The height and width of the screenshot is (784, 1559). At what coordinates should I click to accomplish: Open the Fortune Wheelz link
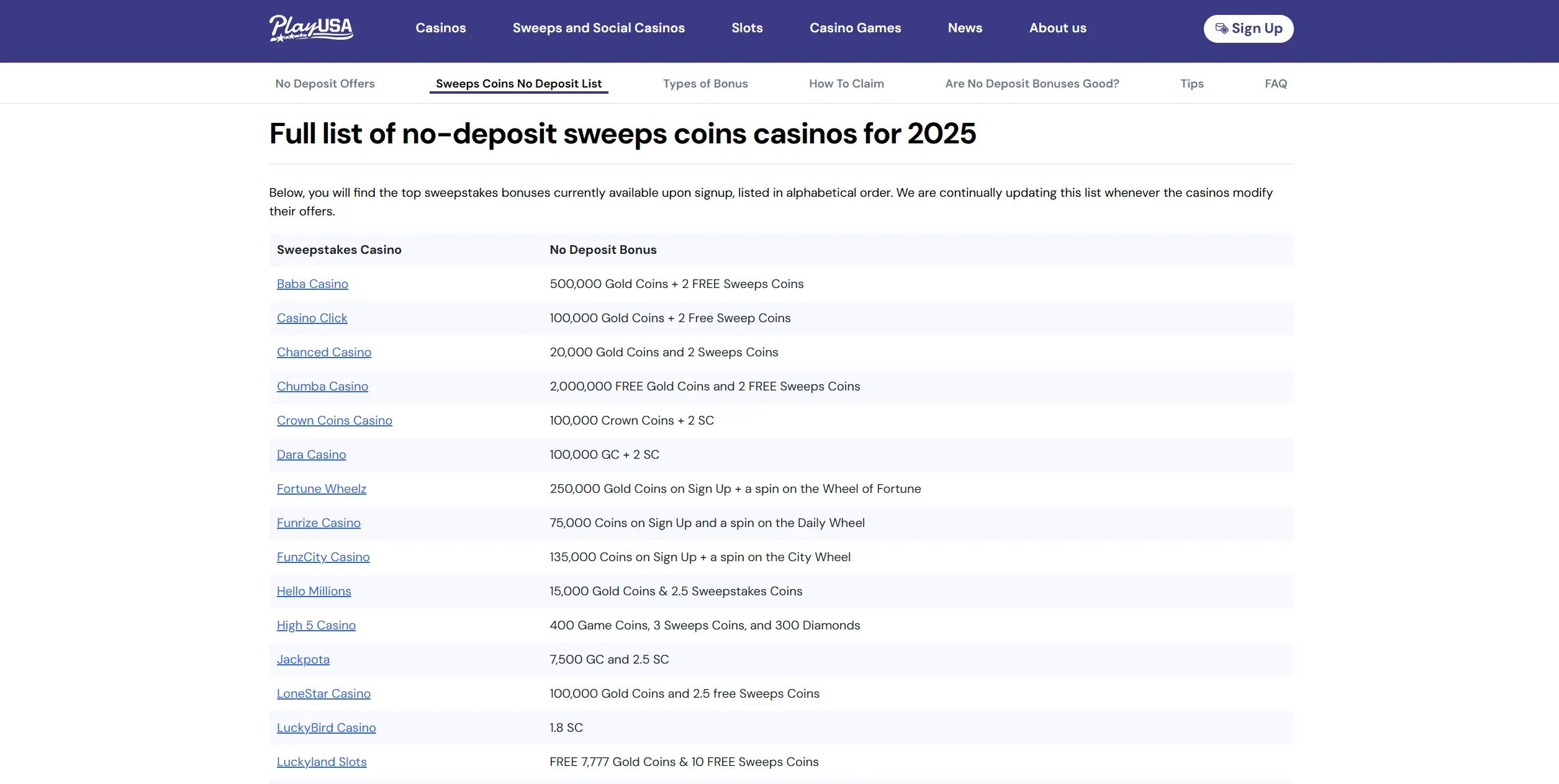321,489
